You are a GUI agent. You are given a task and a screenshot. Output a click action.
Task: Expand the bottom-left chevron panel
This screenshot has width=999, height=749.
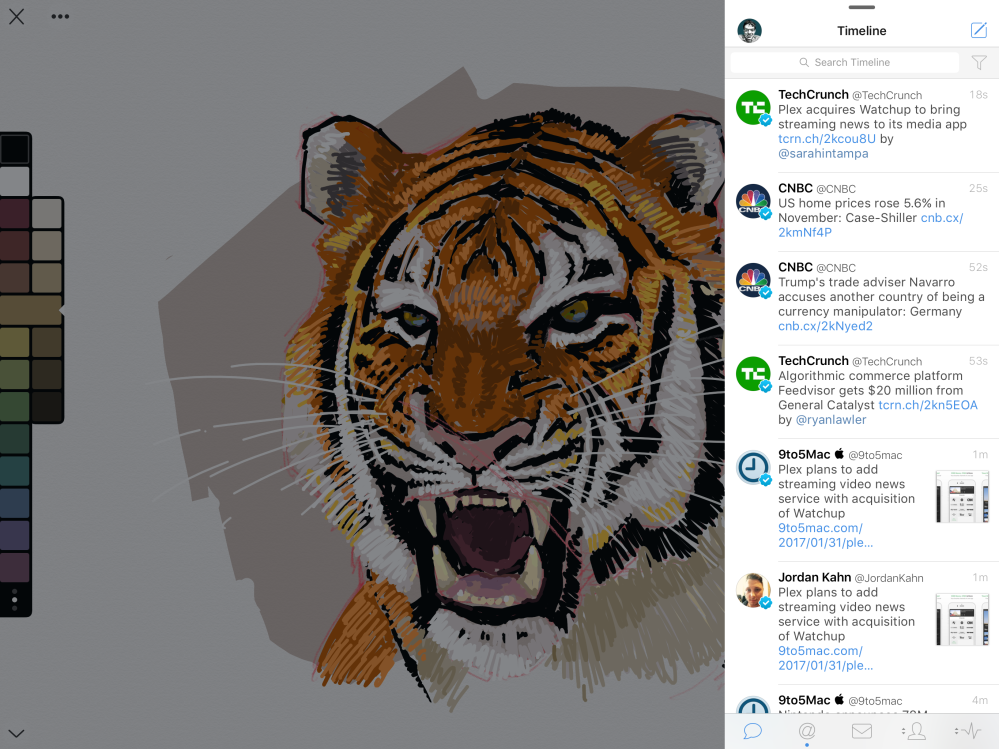point(16,733)
